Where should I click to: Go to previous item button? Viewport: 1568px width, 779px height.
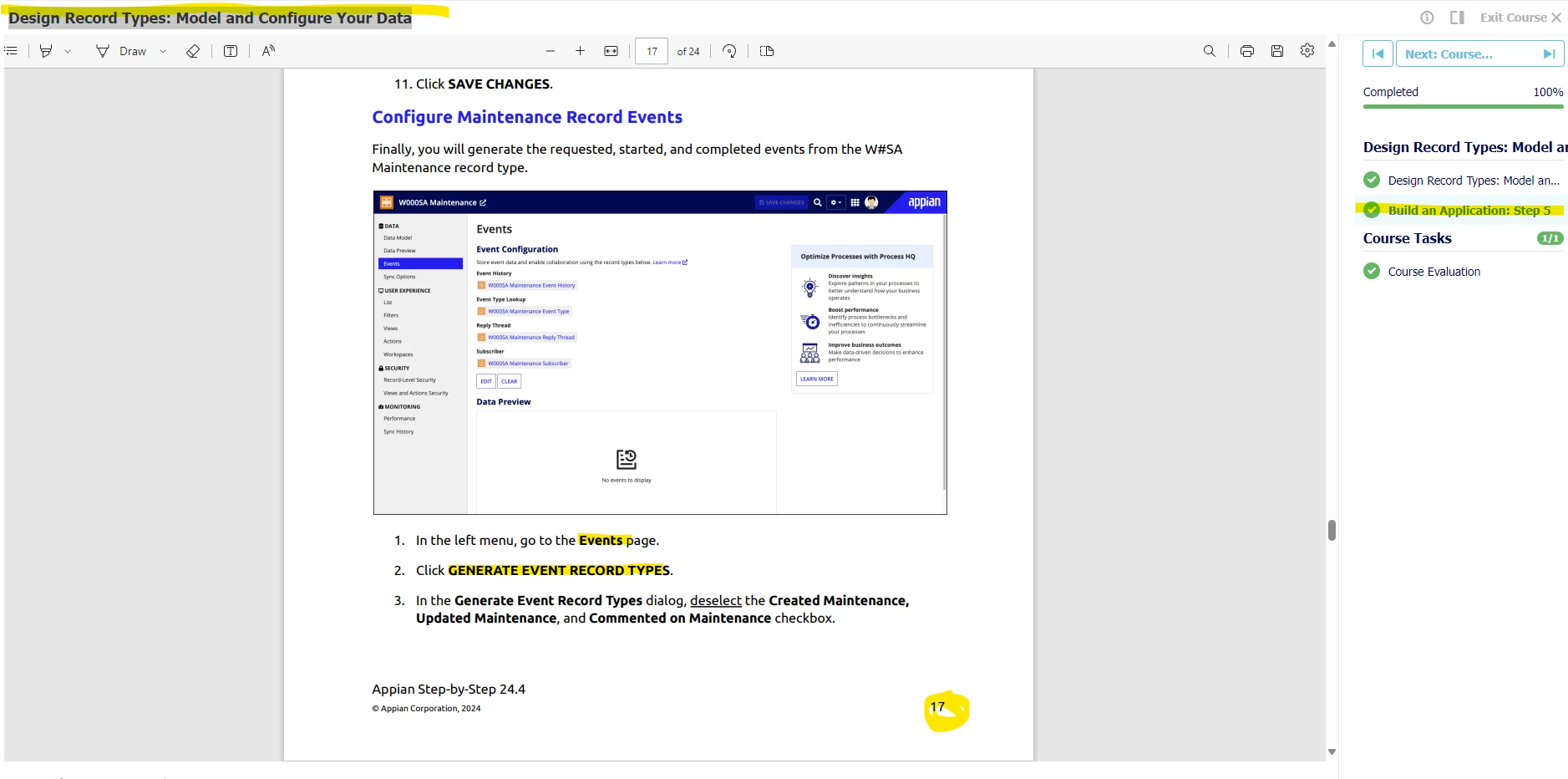pos(1378,53)
